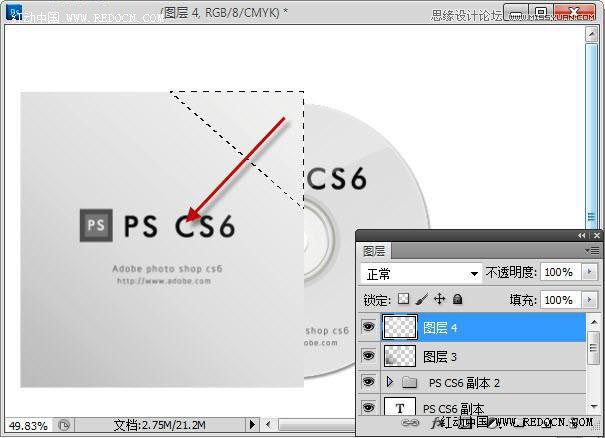Collapse the Layers panel with double-arrow icon
The height and width of the screenshot is (438, 605).
(x=581, y=235)
